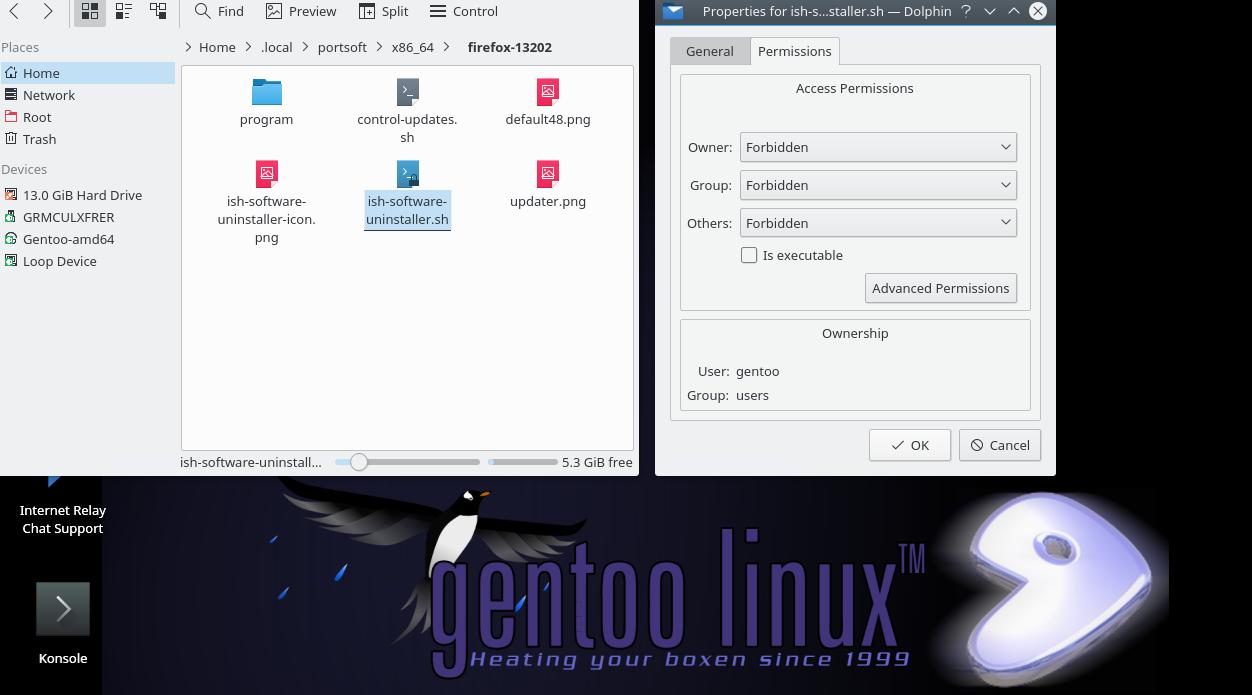Click the Root folder icon in Places
The image size is (1252, 695).
(x=11, y=117)
